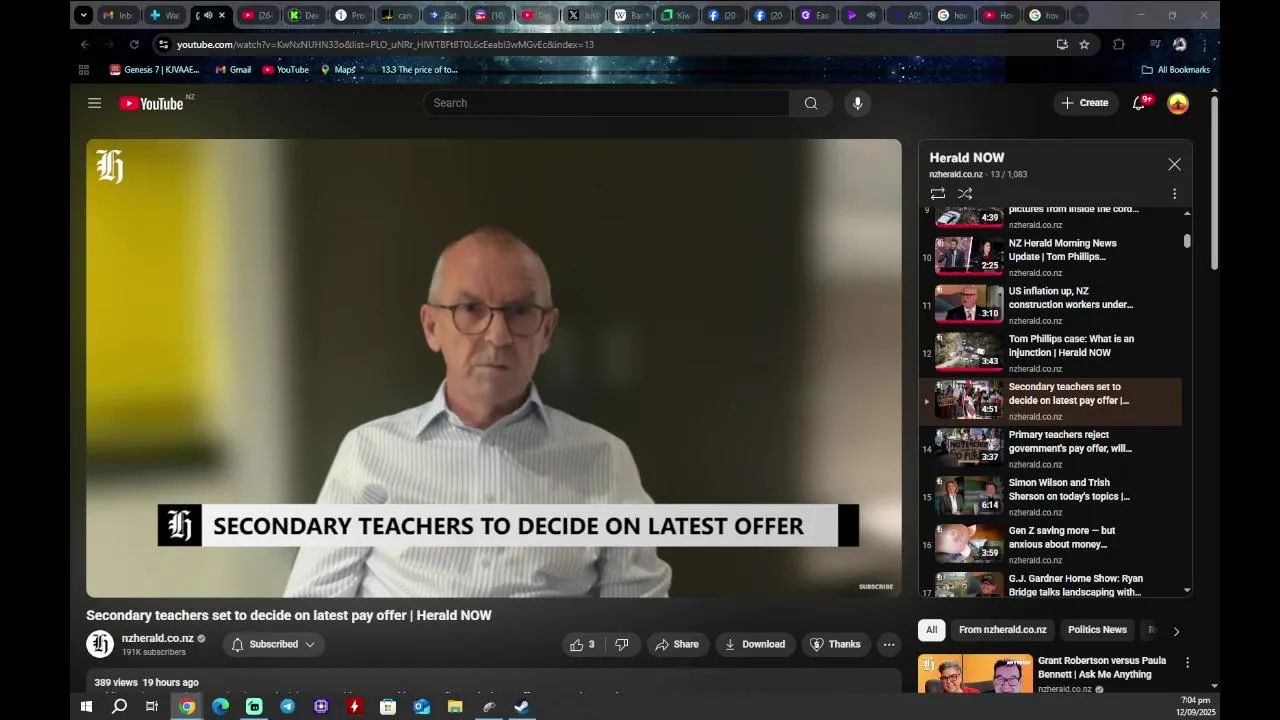Open the Apps grid in bookmarks bar
Image resolution: width=1280 pixels, height=720 pixels.
[84, 70]
